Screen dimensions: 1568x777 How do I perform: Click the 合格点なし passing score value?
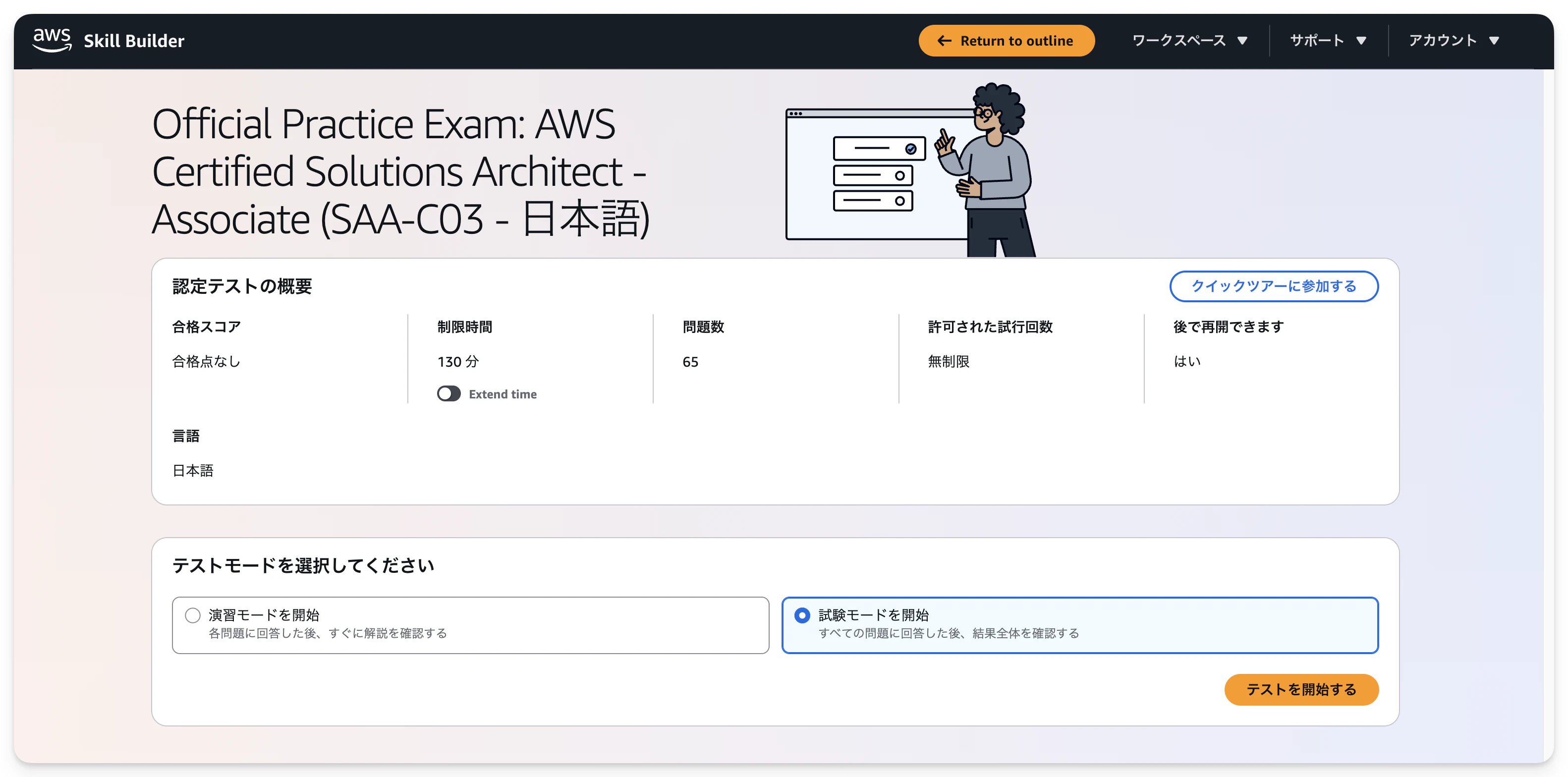[x=206, y=361]
